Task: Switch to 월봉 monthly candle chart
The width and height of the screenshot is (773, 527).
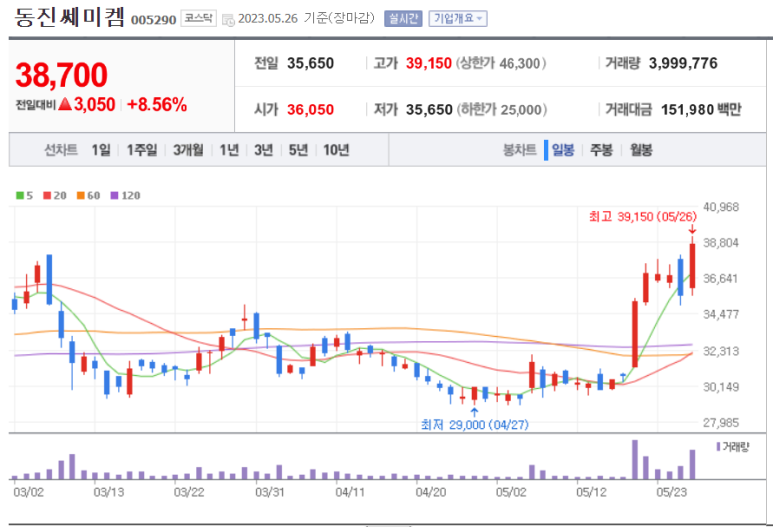Action: pyautogui.click(x=641, y=150)
